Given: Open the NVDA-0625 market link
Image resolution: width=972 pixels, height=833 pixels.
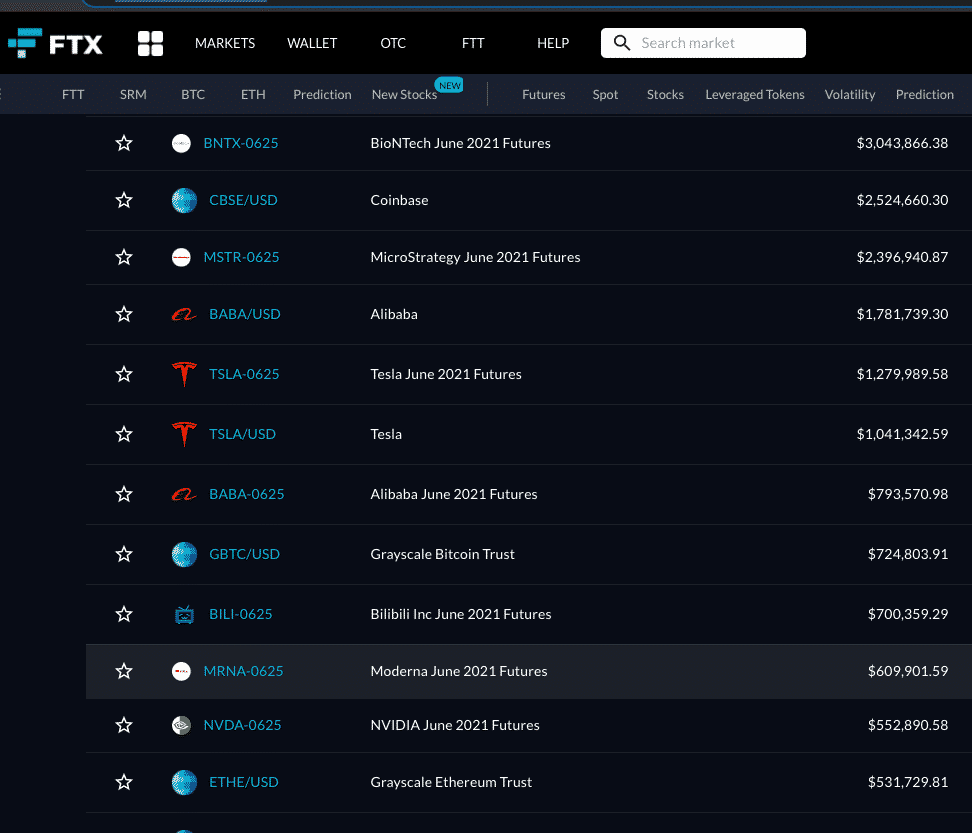Looking at the screenshot, I should pyautogui.click(x=242, y=725).
